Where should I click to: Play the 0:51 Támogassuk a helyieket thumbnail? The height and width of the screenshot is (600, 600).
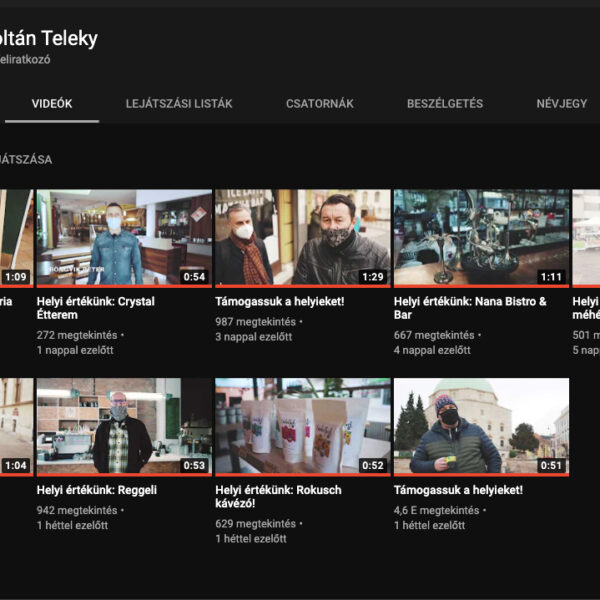pyautogui.click(x=481, y=427)
